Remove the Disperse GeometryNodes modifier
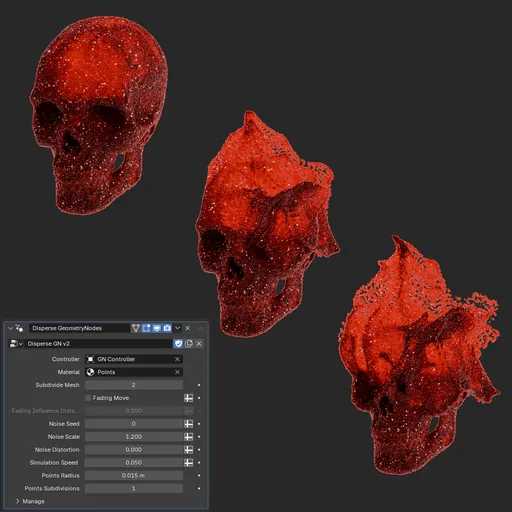 coord(188,328)
